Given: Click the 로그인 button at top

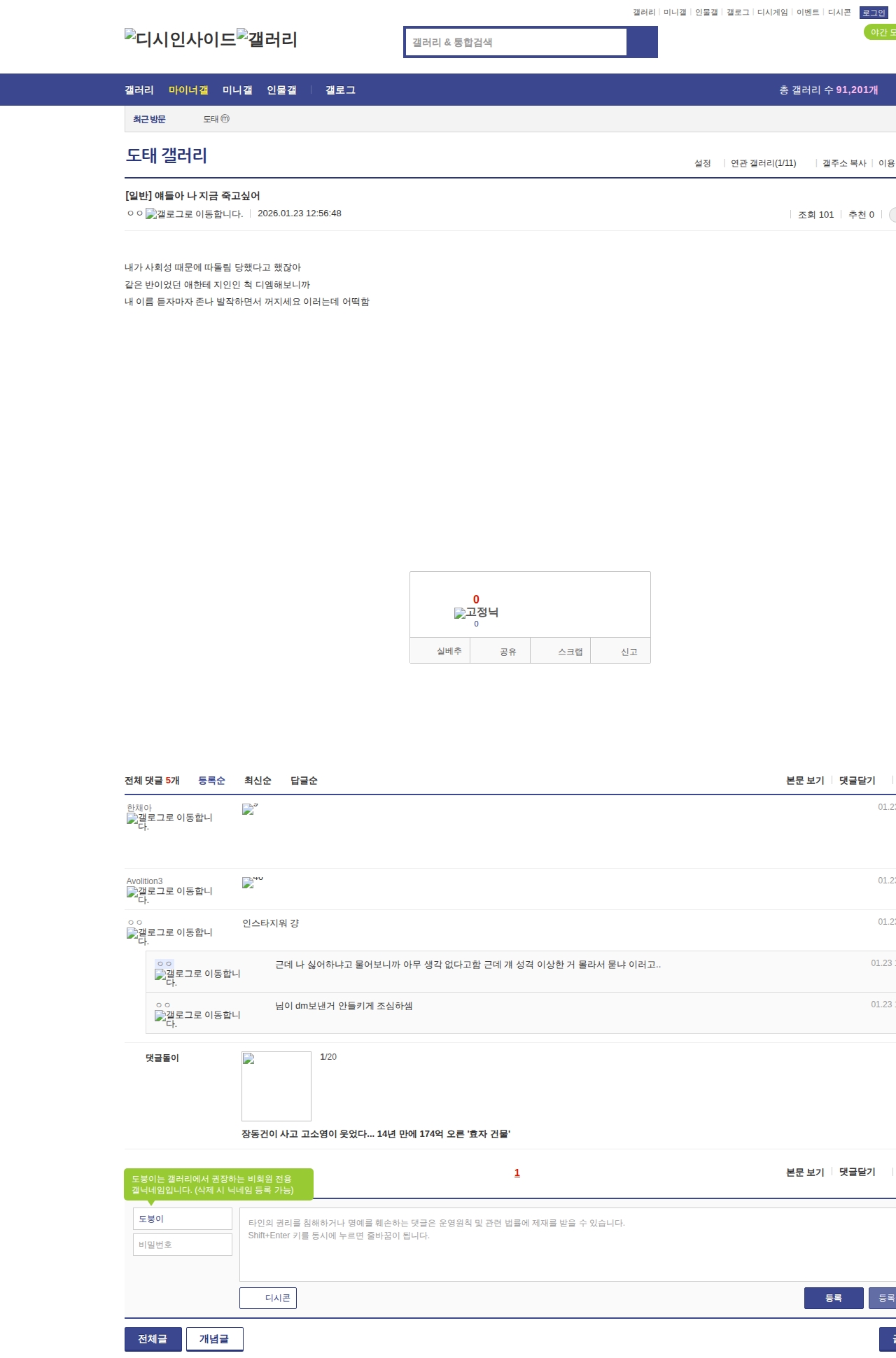Looking at the screenshot, I should click(874, 13).
